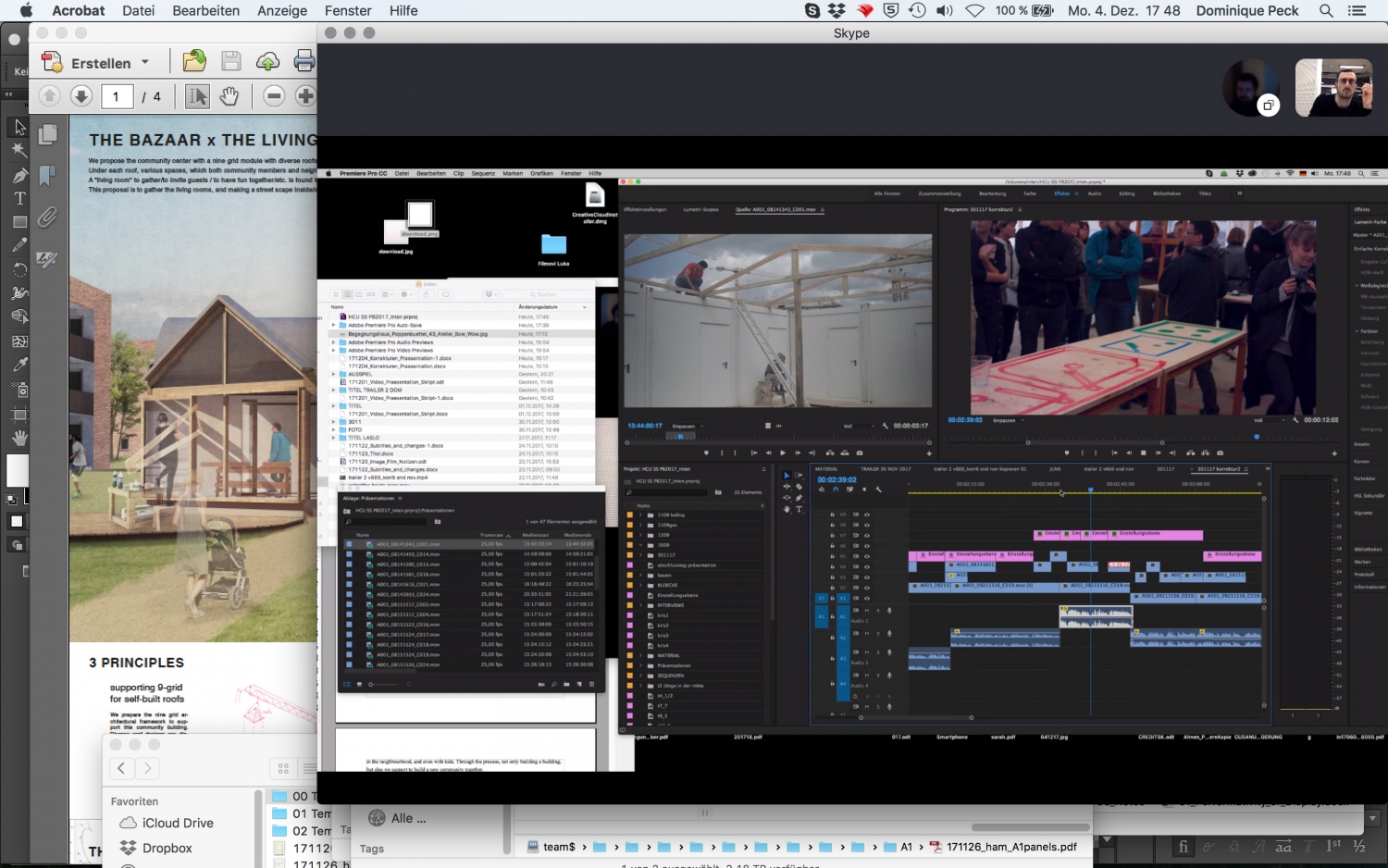Screen dimensions: 1388x868
Task: Show the page thumbnails panel
Action: [47, 134]
